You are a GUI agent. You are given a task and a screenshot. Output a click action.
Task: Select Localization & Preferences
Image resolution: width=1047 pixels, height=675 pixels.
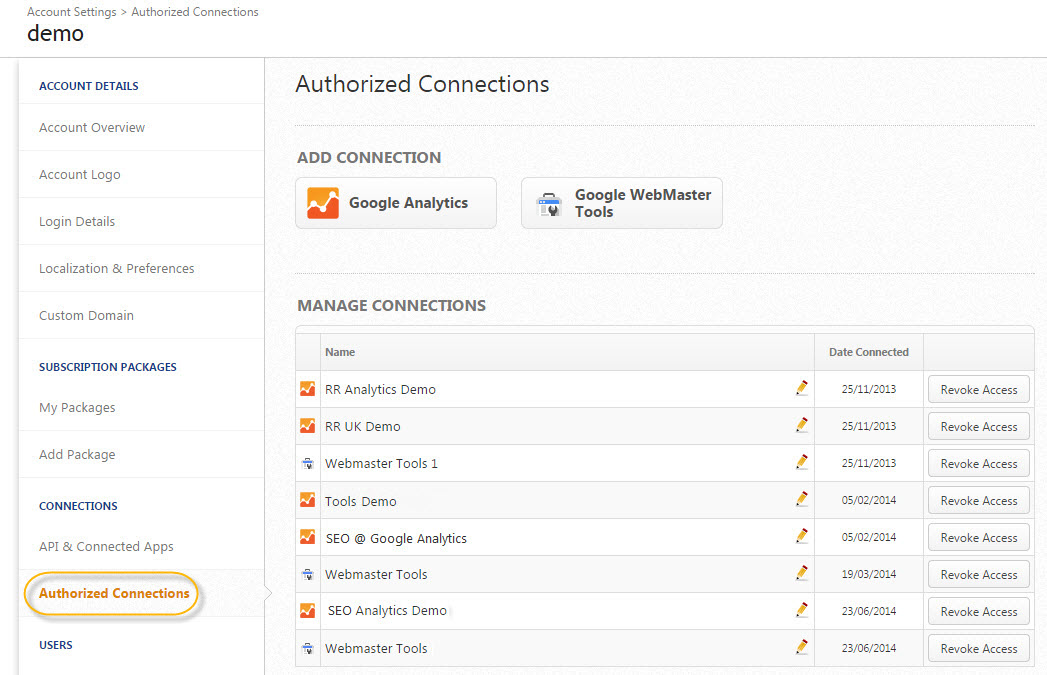pyautogui.click(x=117, y=269)
